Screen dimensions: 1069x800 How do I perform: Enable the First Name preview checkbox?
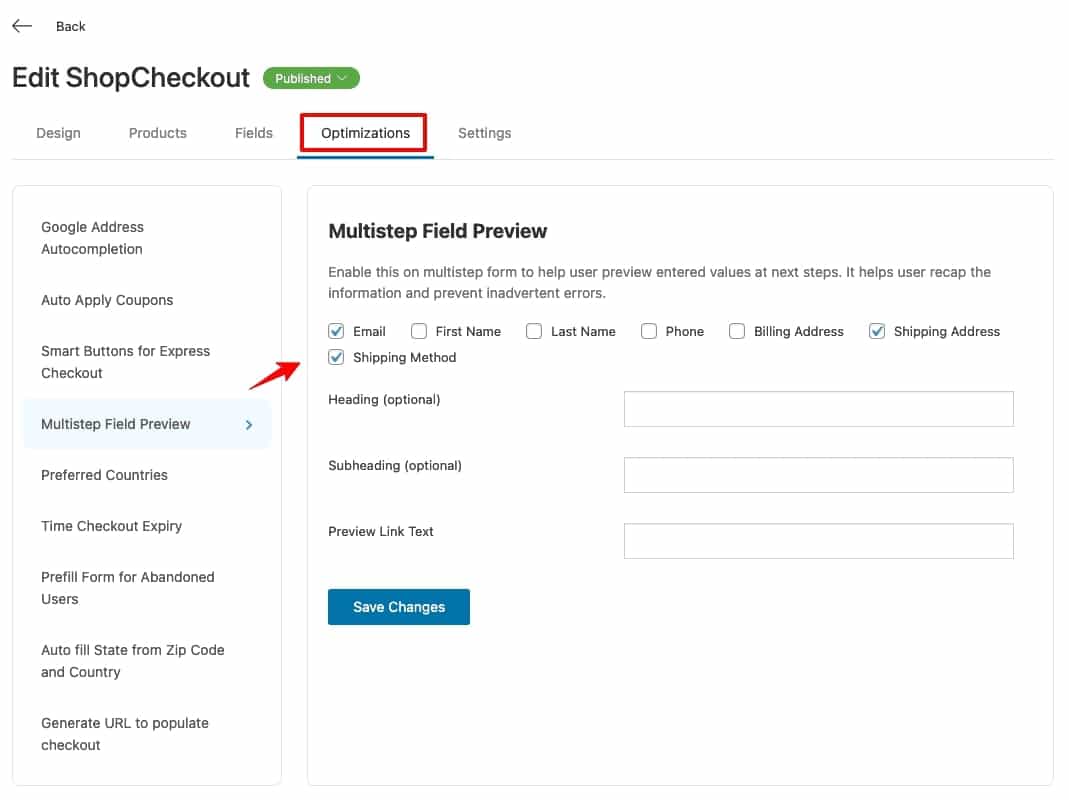coord(418,331)
